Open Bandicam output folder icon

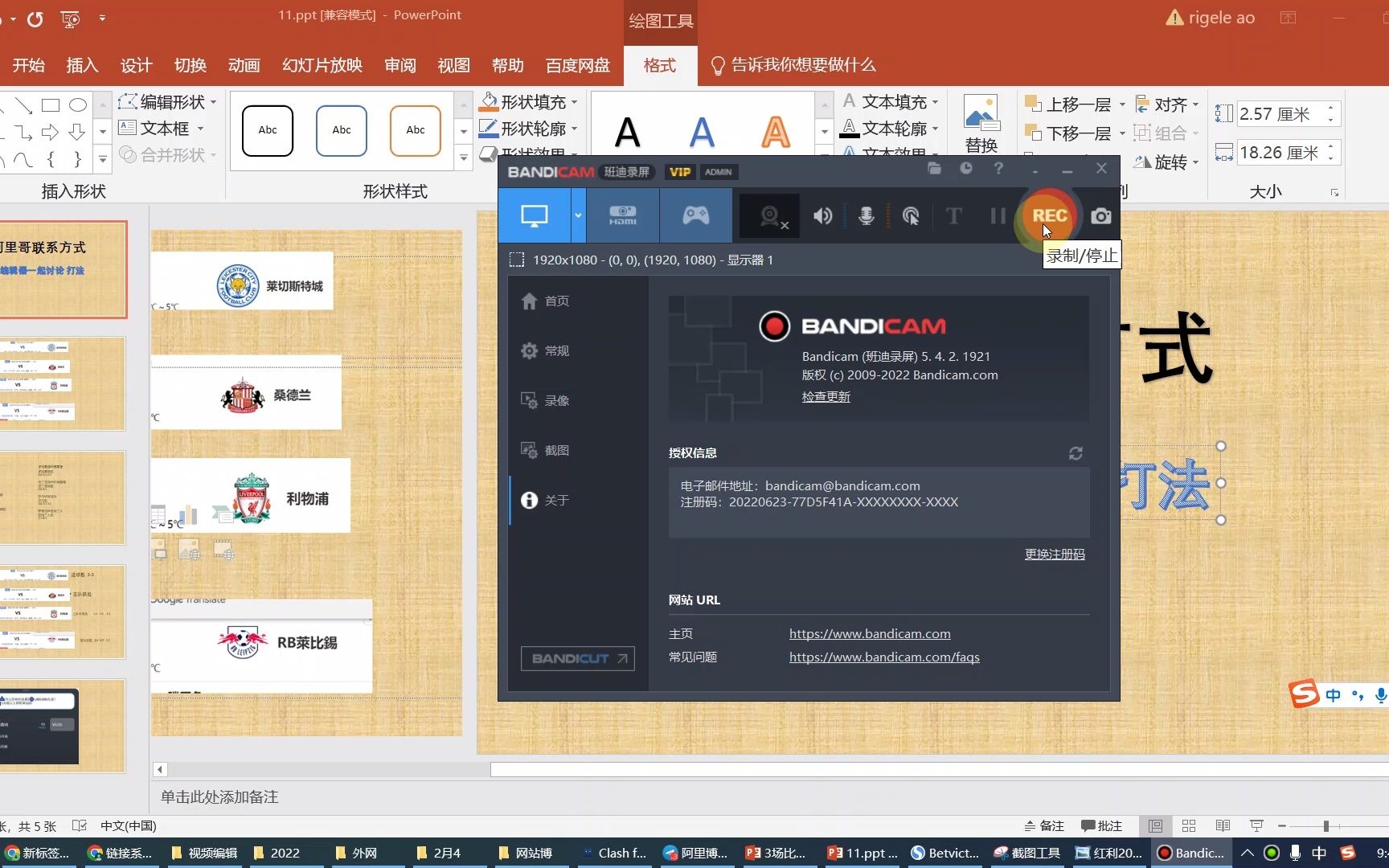pyautogui.click(x=934, y=169)
